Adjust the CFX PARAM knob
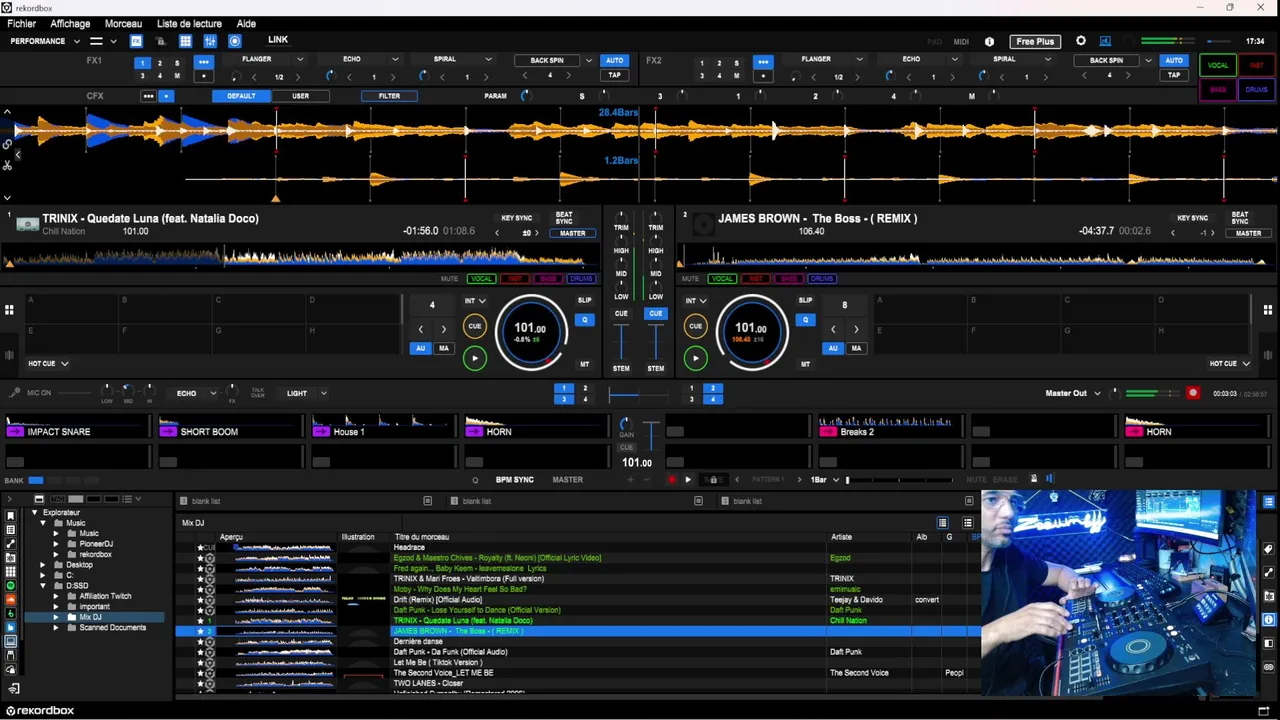Screen dimensions: 1280x720 525,96
